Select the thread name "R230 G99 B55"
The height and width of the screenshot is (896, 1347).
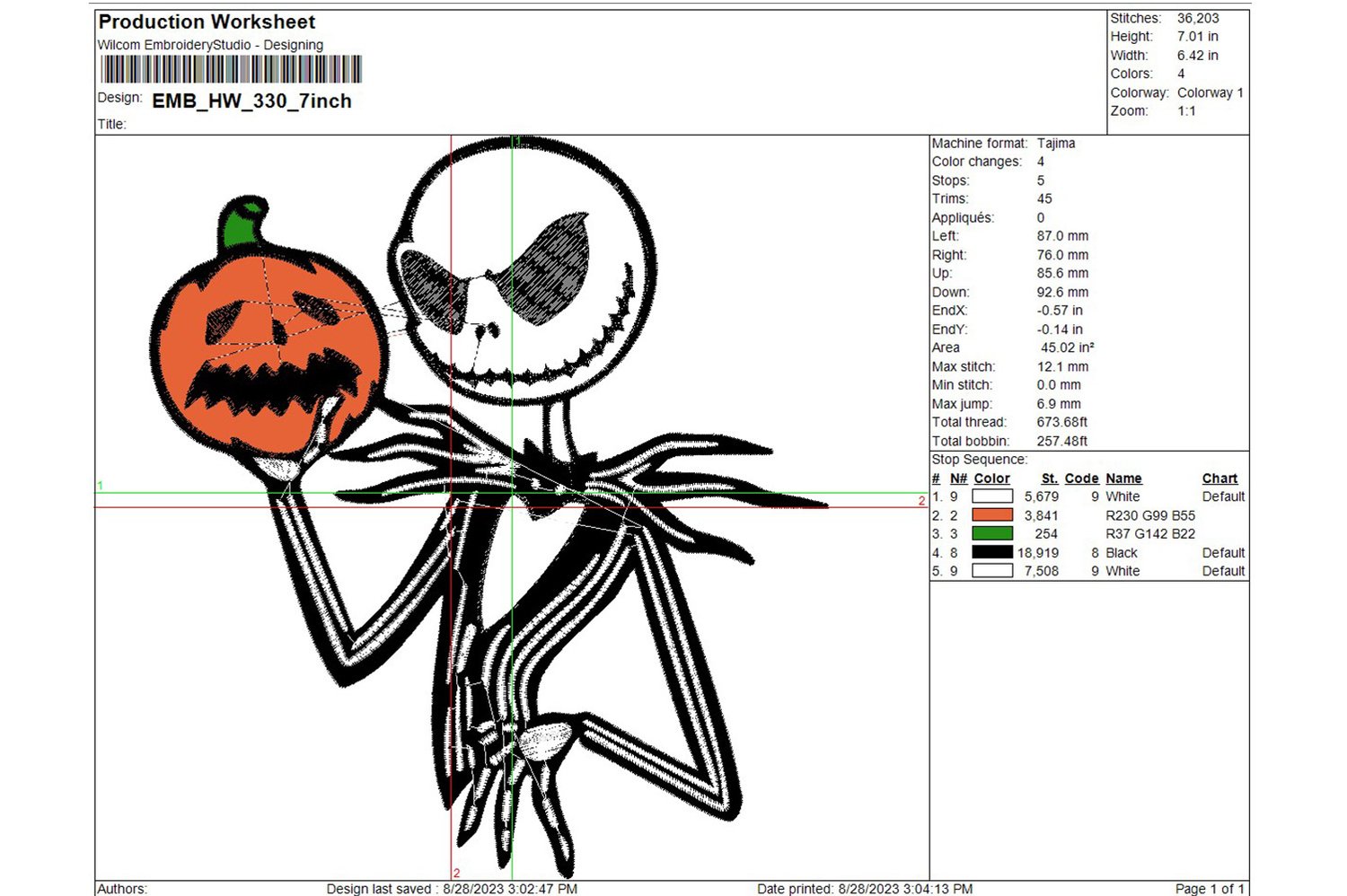1150,515
